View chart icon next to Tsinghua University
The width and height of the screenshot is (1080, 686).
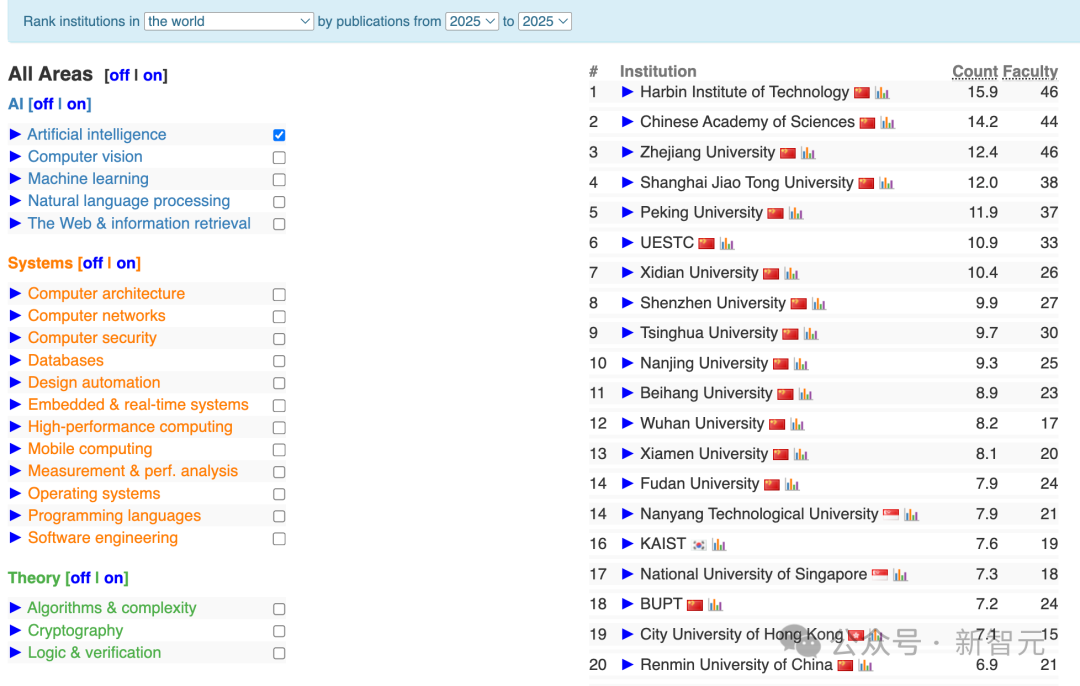pyautogui.click(x=811, y=334)
